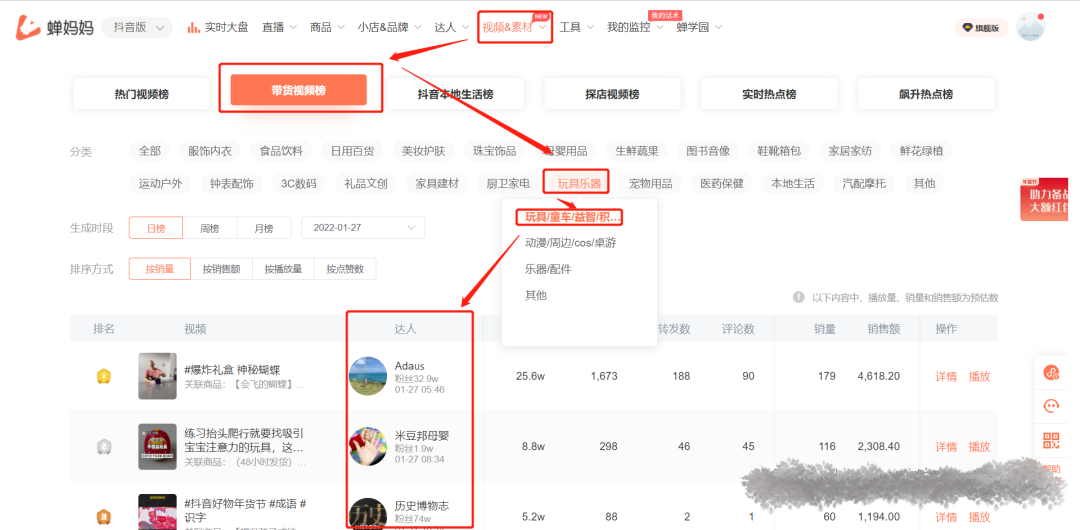The height and width of the screenshot is (530, 1080).
Task: Filter category by 全部
Action: (x=149, y=151)
